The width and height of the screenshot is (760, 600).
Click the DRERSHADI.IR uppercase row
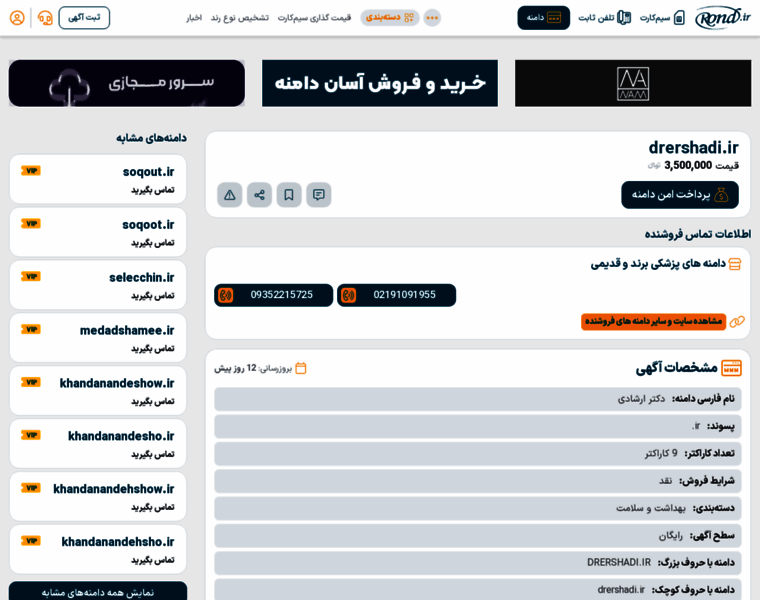(478, 563)
